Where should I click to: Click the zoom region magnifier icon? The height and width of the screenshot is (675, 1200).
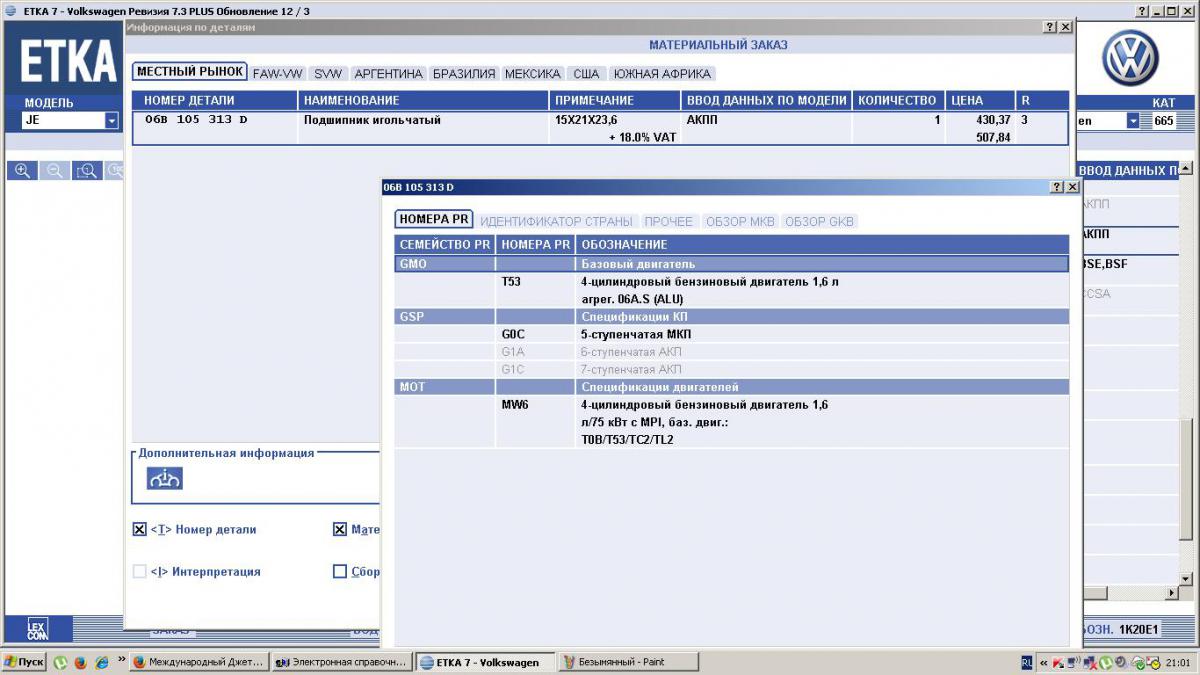(x=88, y=171)
